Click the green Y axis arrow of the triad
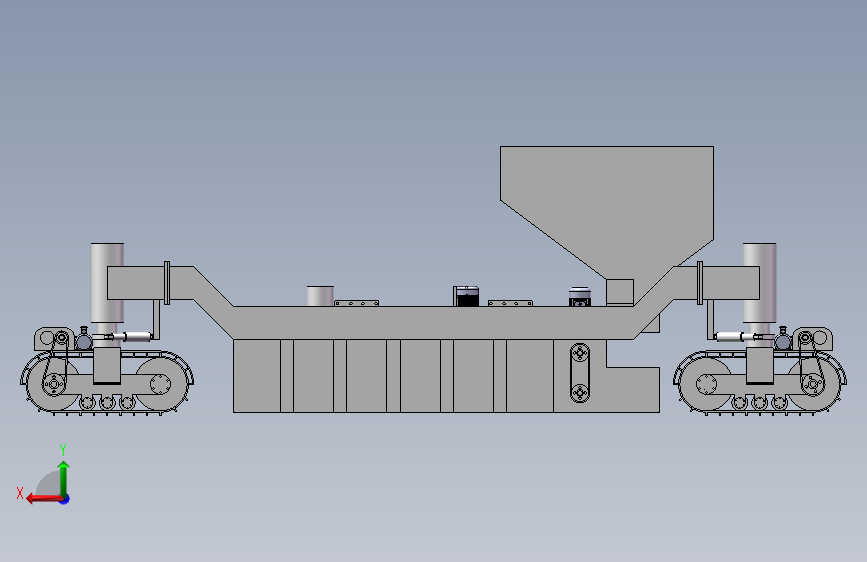Image resolution: width=867 pixels, height=562 pixels. point(64,478)
